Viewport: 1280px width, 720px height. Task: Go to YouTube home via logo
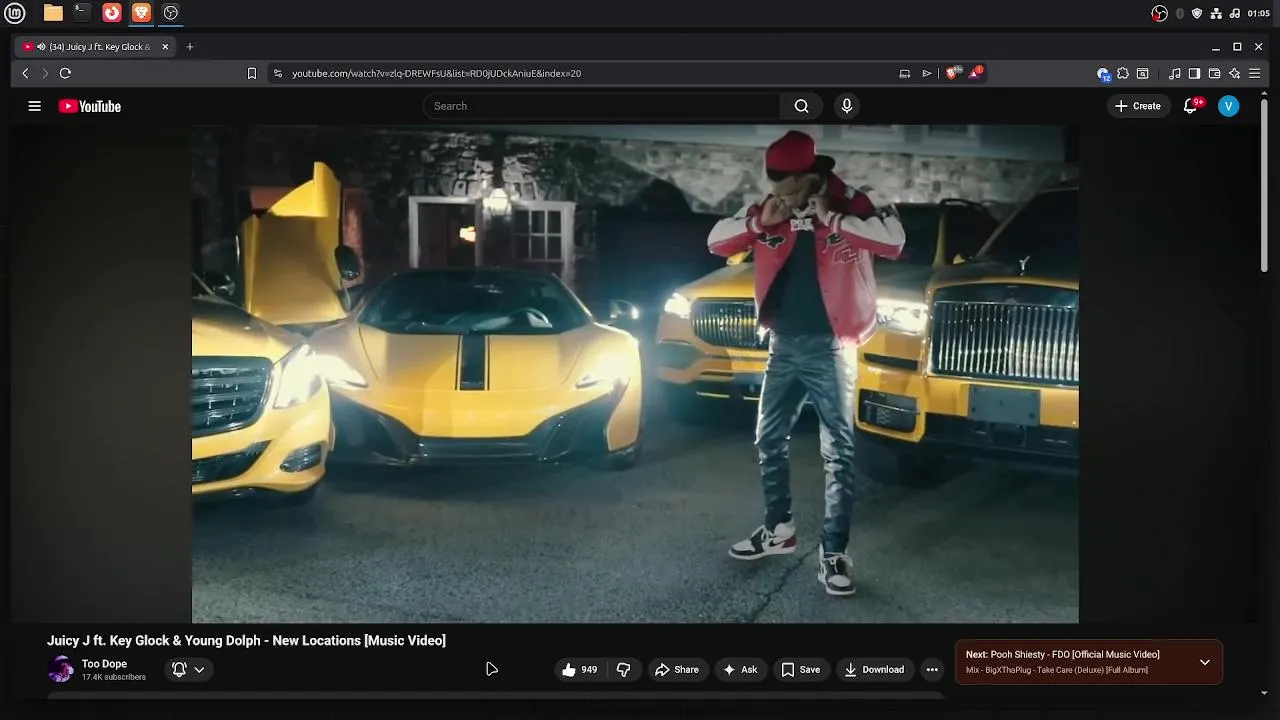click(x=90, y=106)
